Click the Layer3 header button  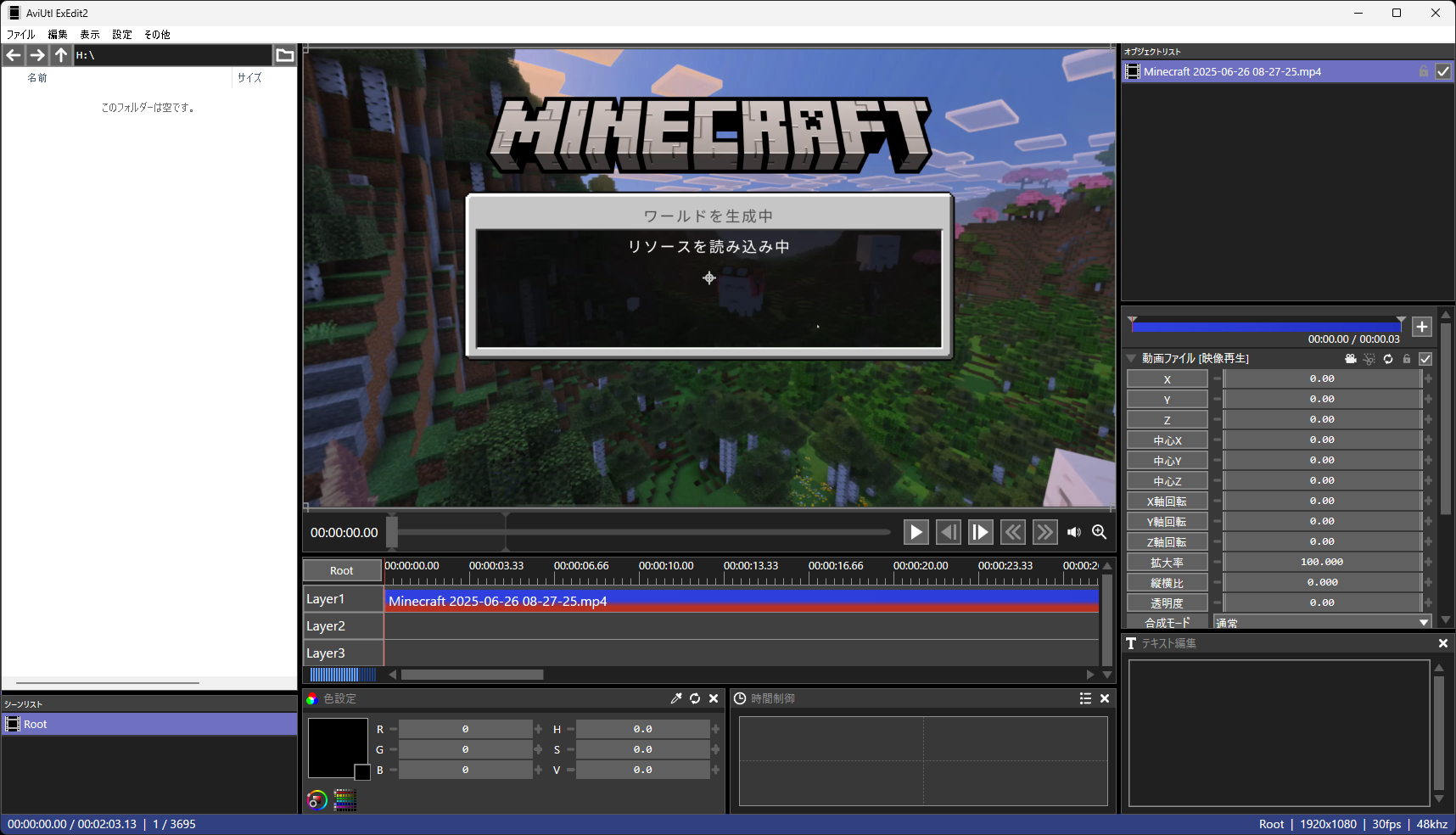click(x=344, y=653)
